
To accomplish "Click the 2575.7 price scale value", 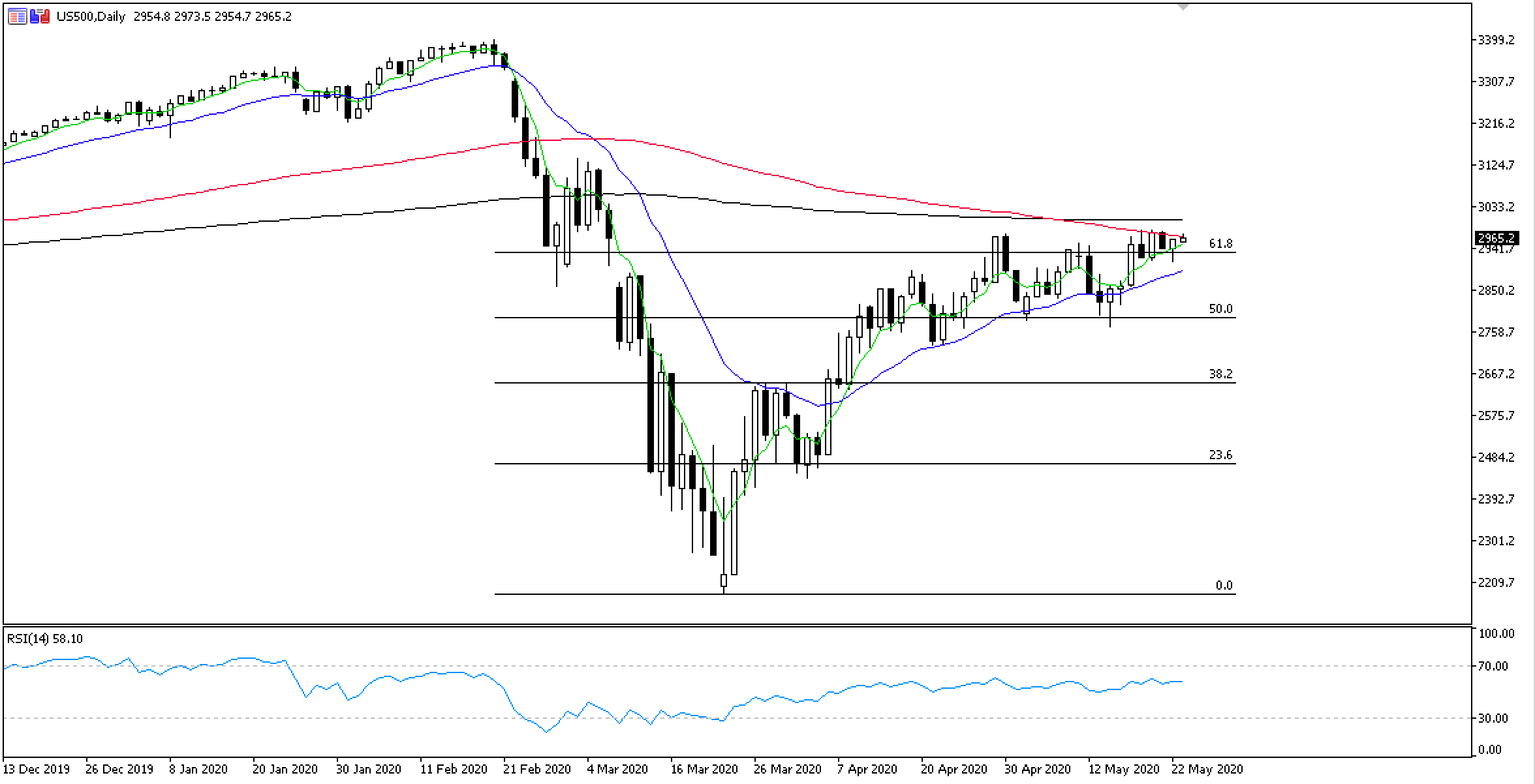I will [x=1495, y=415].
